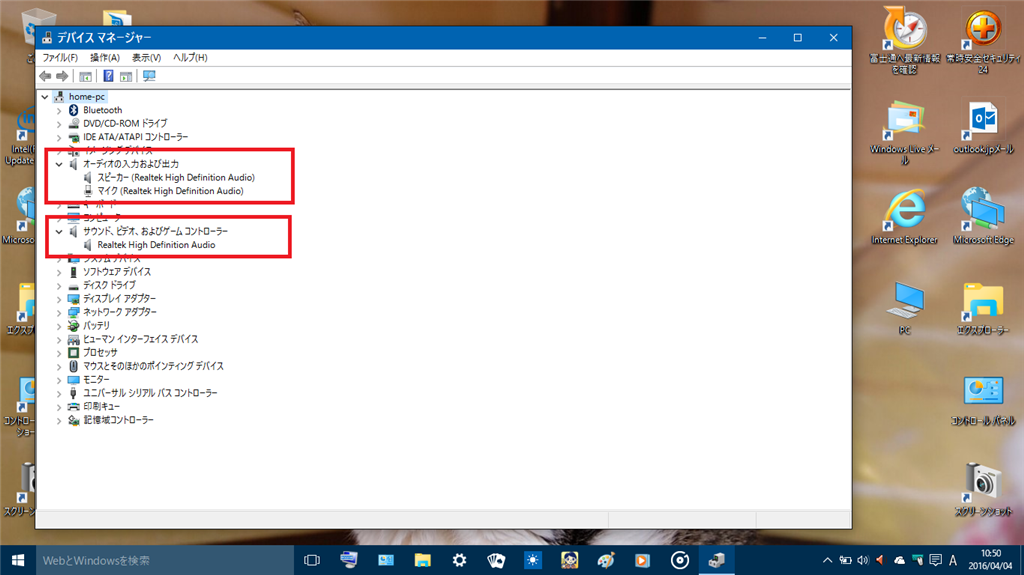Toggle the console tree toolbar button
The width and height of the screenshot is (1024, 575).
[x=86, y=76]
